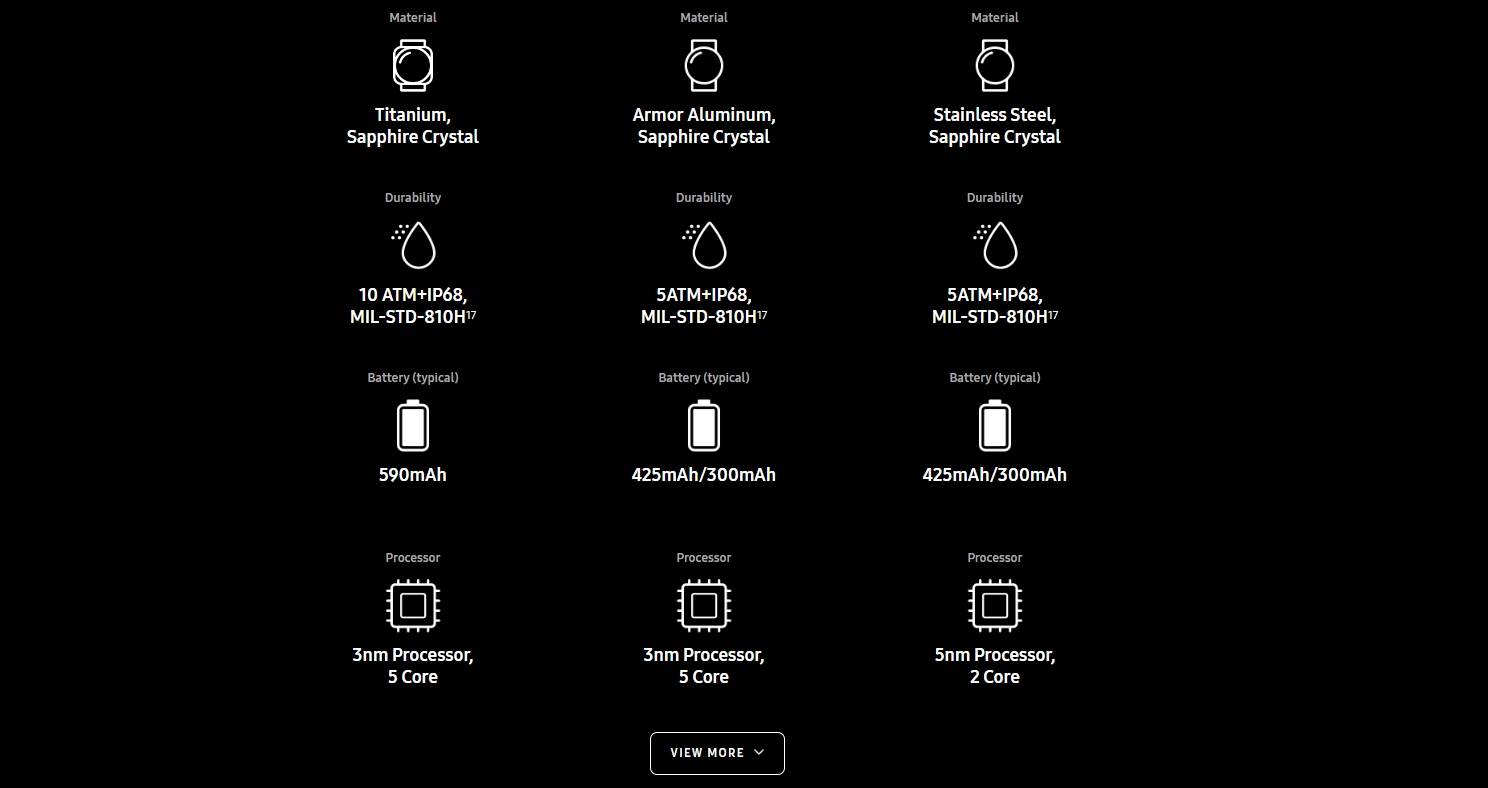Click the 5nm Processor, 2 Core text
Screen dimensions: 1488x788
[995, 666]
